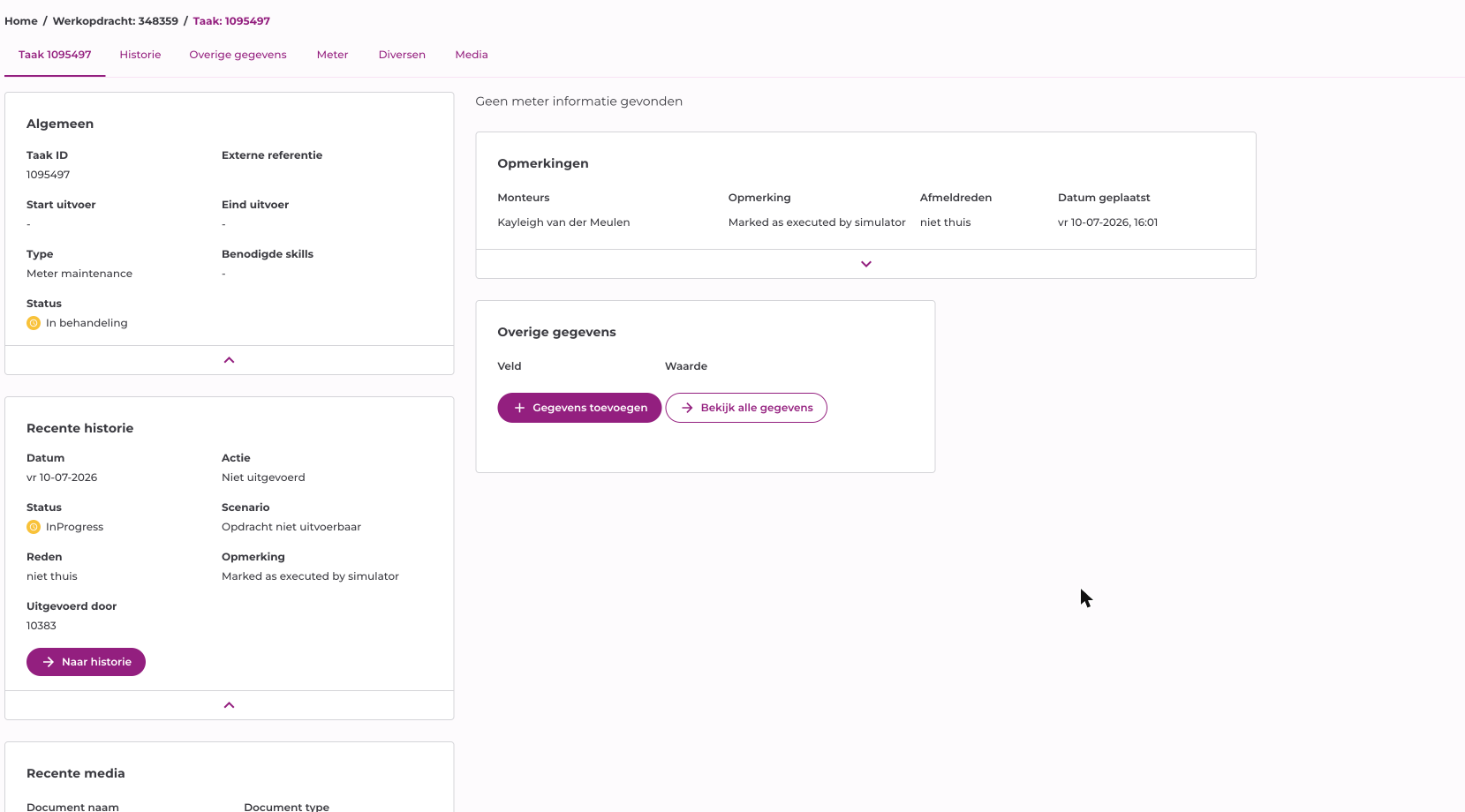1465x812 pixels.
Task: Click the Waarde column header
Action: pyautogui.click(x=686, y=366)
